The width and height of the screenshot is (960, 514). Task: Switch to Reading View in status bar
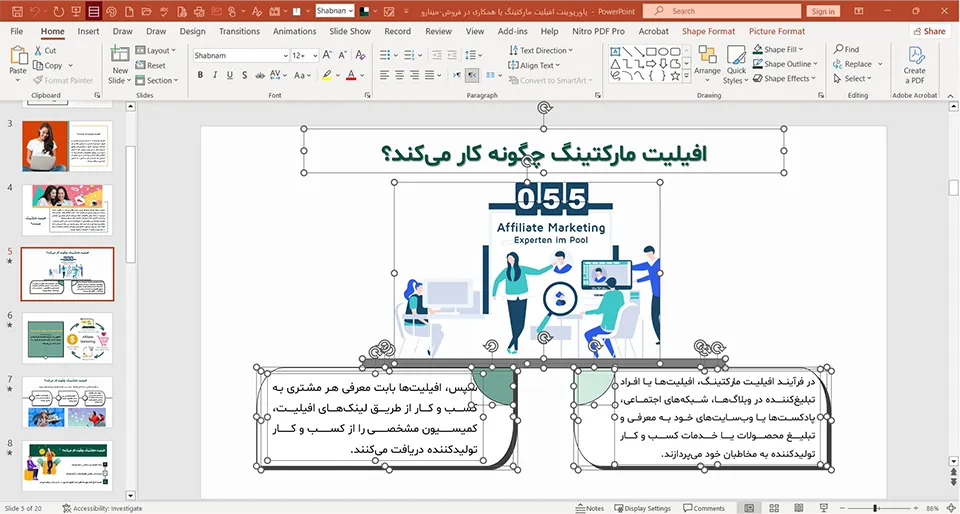(x=798, y=508)
